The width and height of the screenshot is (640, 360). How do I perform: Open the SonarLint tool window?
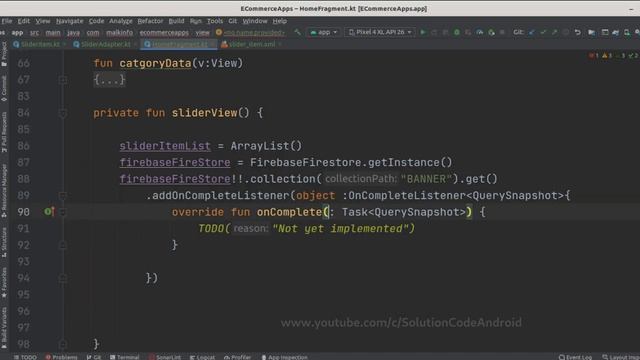tap(164, 357)
